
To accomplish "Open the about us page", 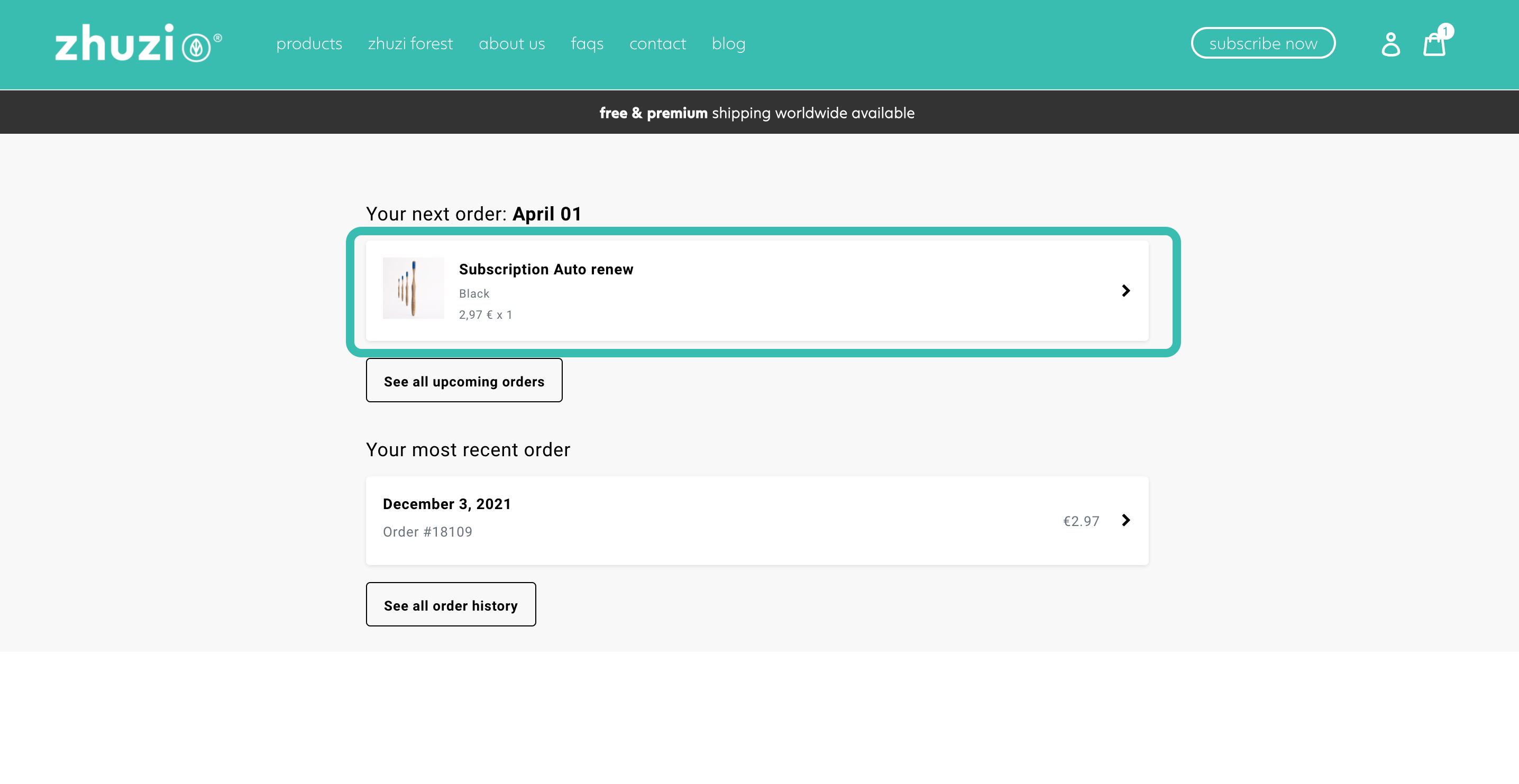I will click(512, 44).
